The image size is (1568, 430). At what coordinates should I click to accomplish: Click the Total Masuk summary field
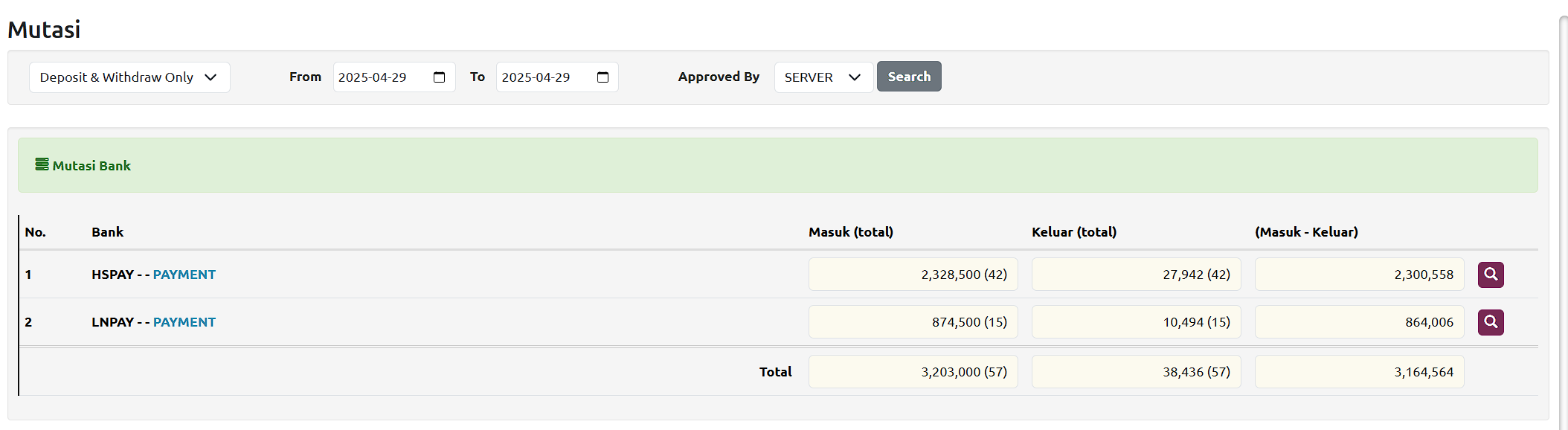913,372
